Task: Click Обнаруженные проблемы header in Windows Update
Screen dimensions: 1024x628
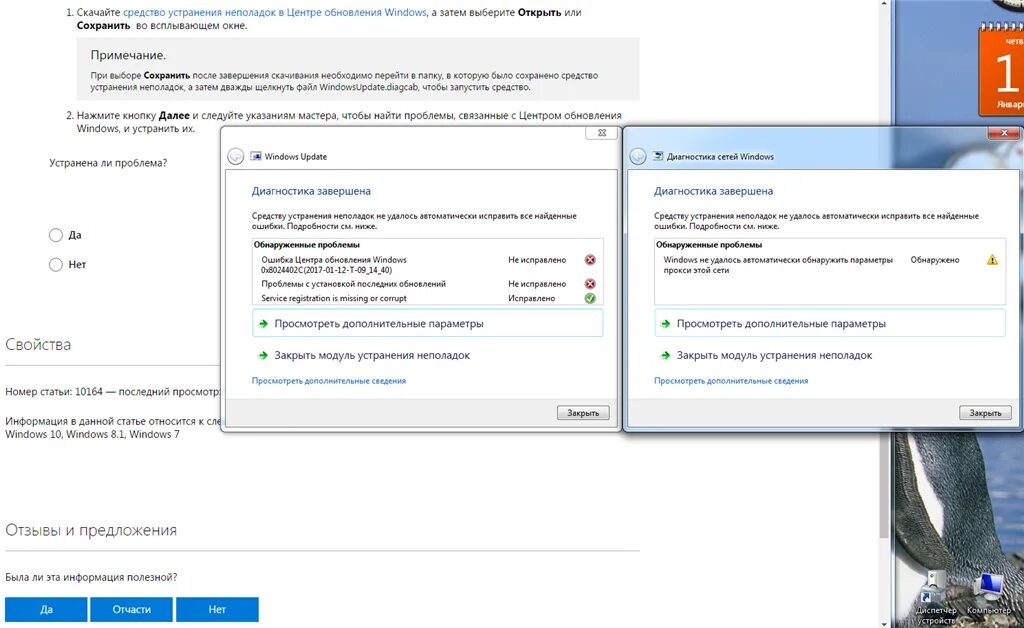Action: click(306, 245)
